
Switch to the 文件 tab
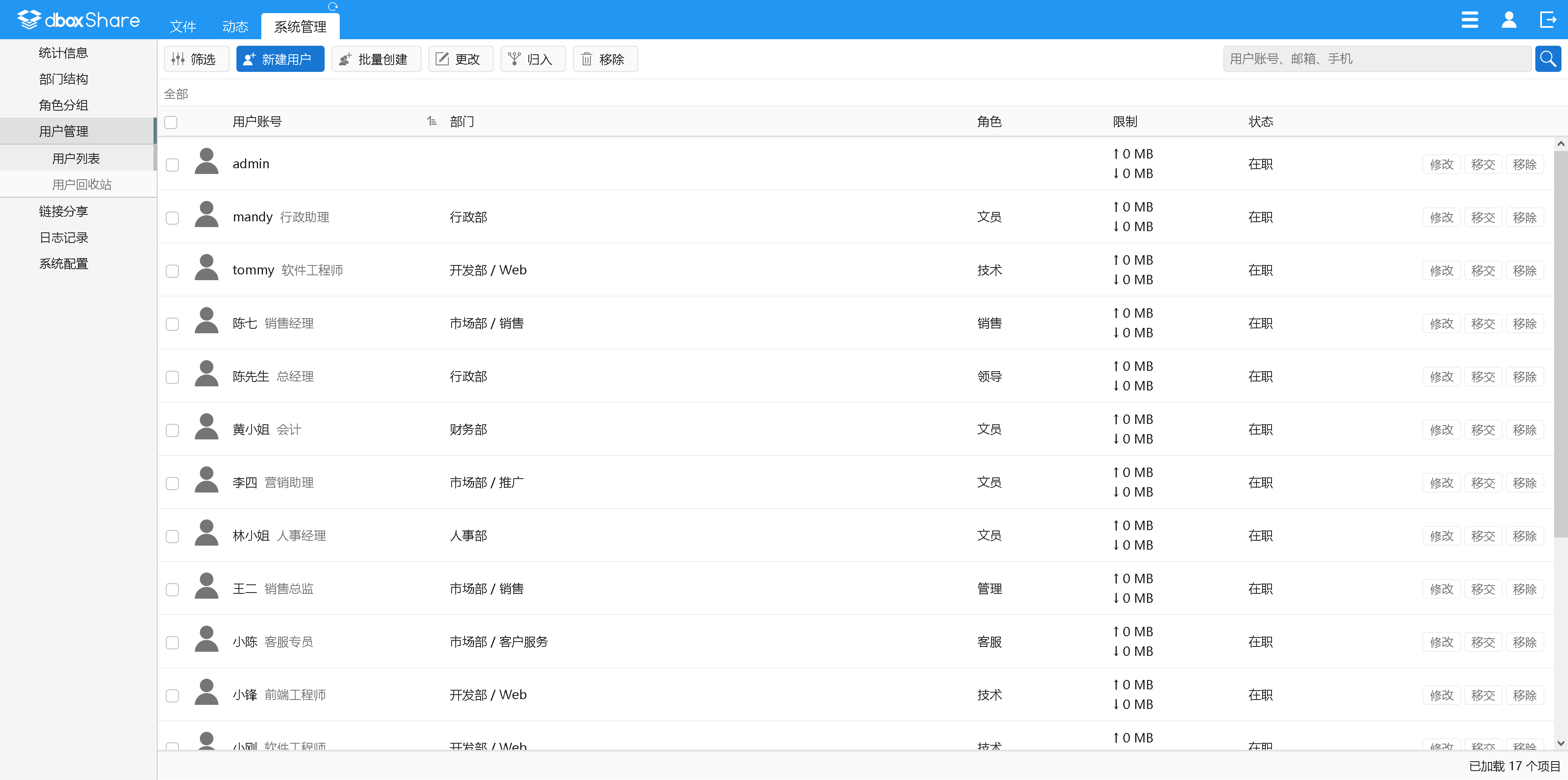pos(183,26)
